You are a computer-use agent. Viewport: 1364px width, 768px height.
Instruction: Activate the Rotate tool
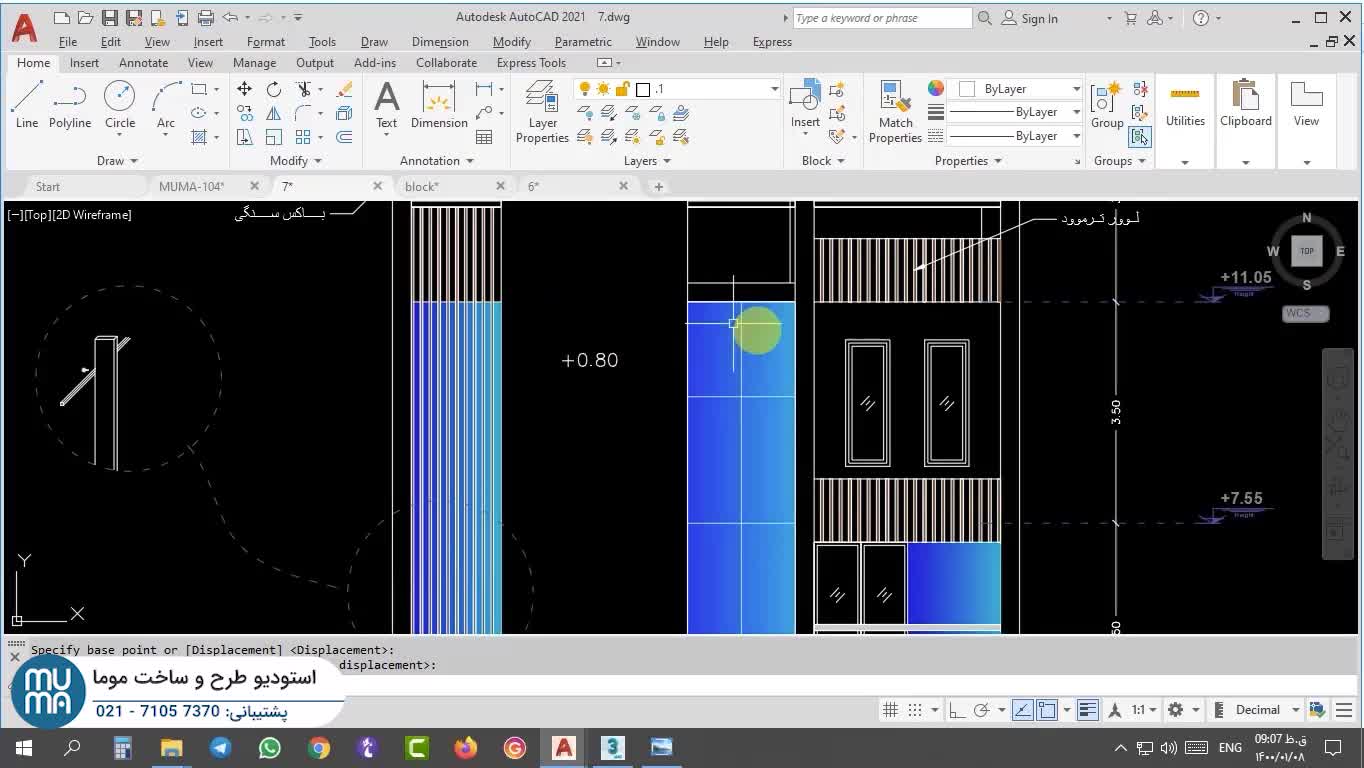pyautogui.click(x=273, y=89)
